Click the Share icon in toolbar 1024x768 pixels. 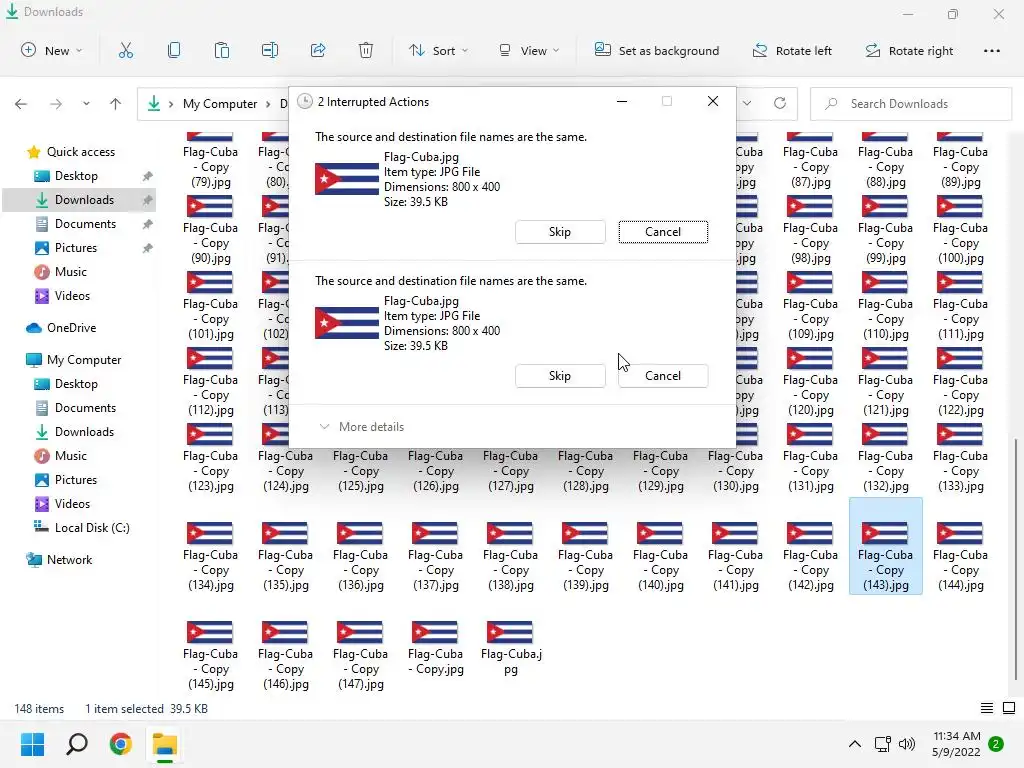click(x=318, y=50)
